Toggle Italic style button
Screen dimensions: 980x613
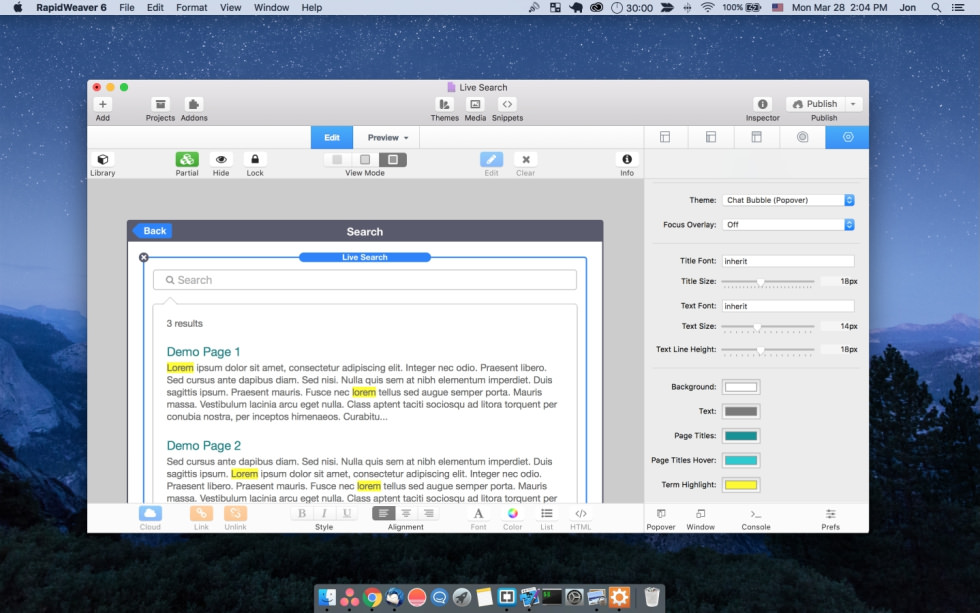click(324, 514)
